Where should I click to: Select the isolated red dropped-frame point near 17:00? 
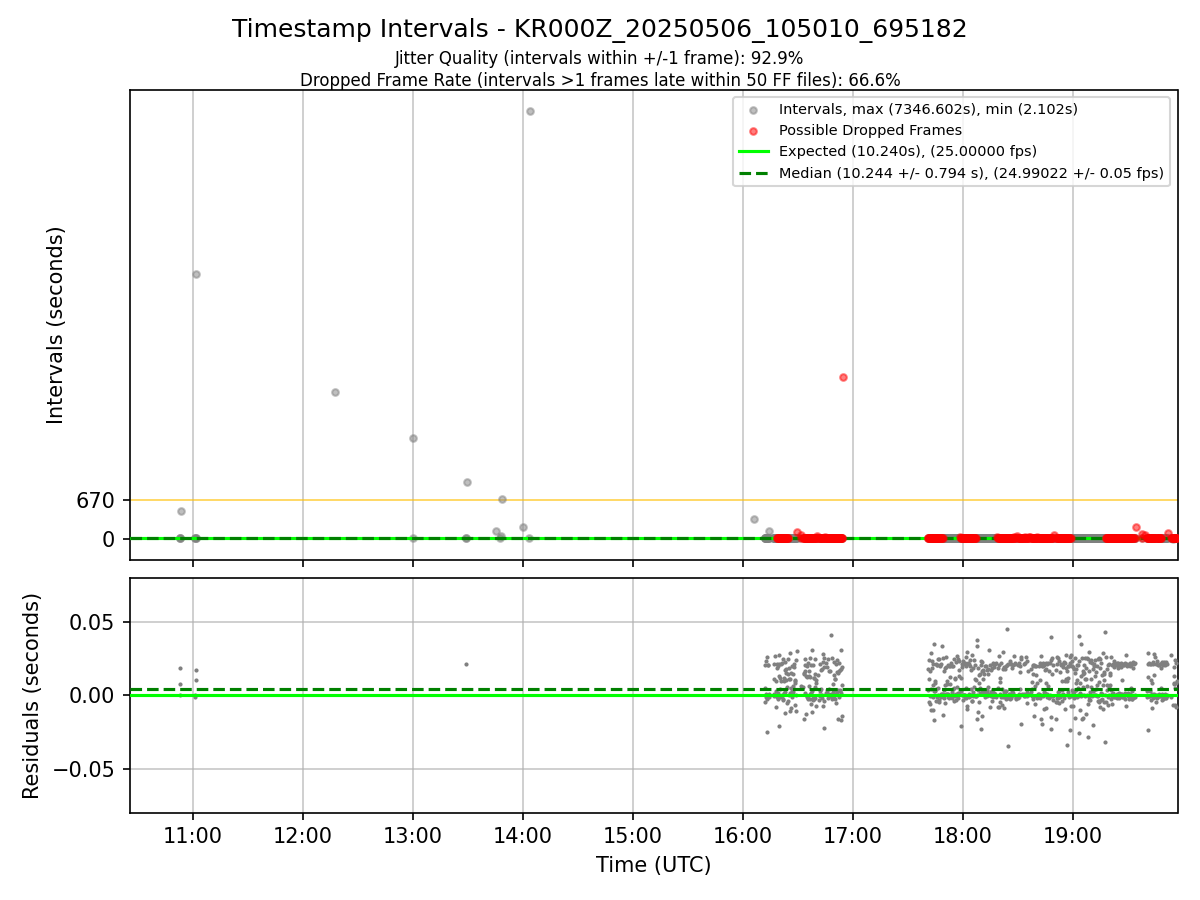(843, 377)
